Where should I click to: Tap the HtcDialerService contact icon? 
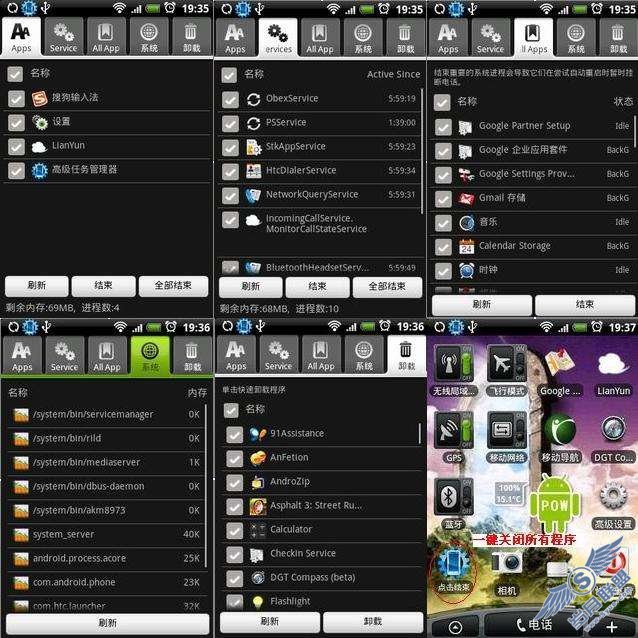click(253, 171)
